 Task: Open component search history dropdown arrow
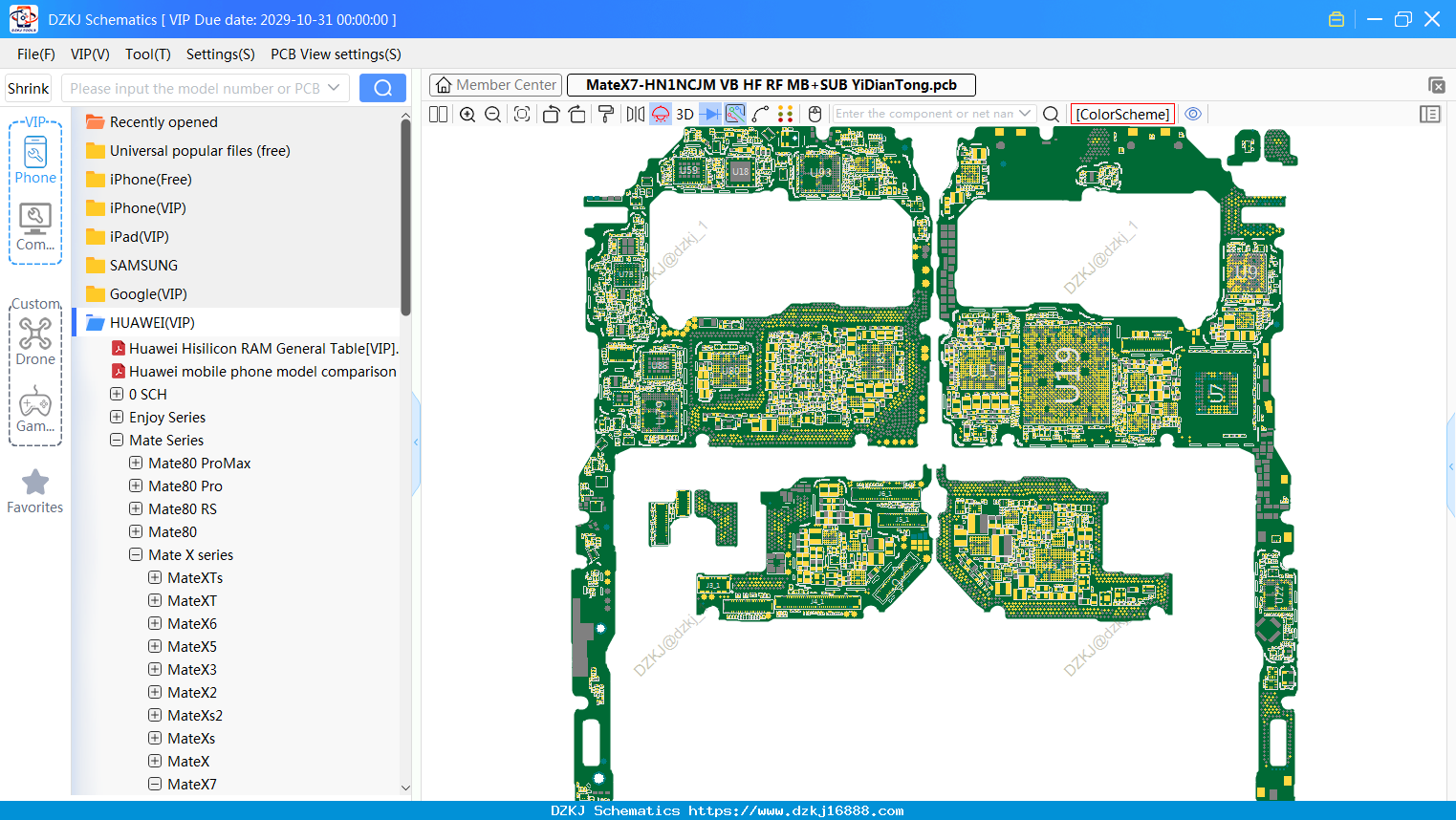pyautogui.click(x=1025, y=114)
